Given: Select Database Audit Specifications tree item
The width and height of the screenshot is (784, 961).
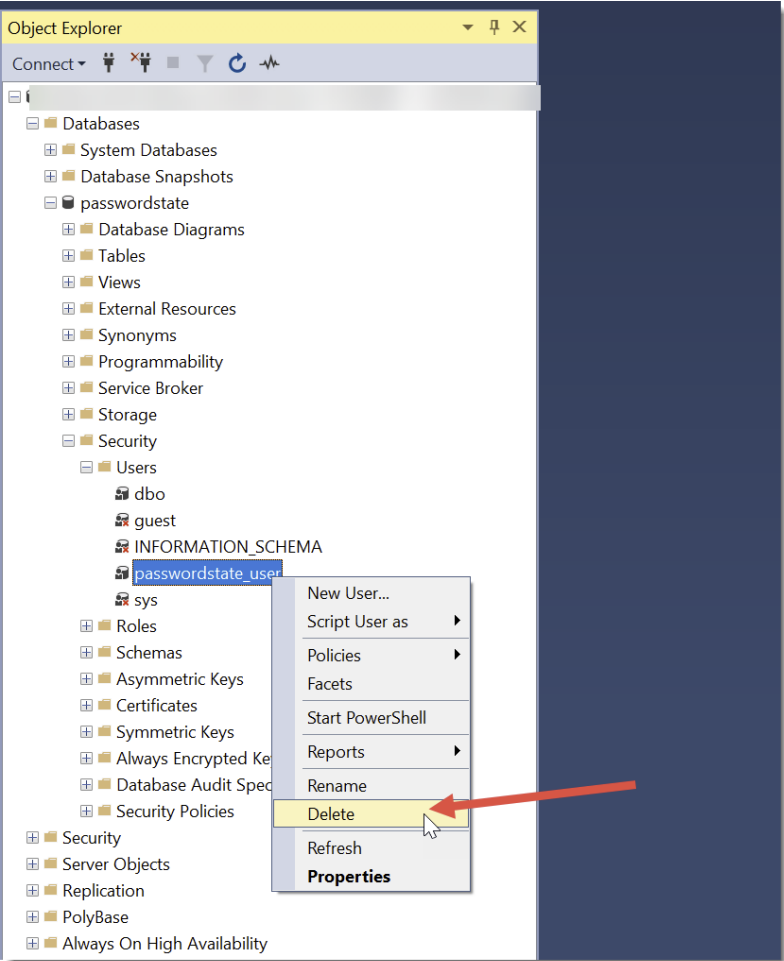Looking at the screenshot, I should [194, 784].
